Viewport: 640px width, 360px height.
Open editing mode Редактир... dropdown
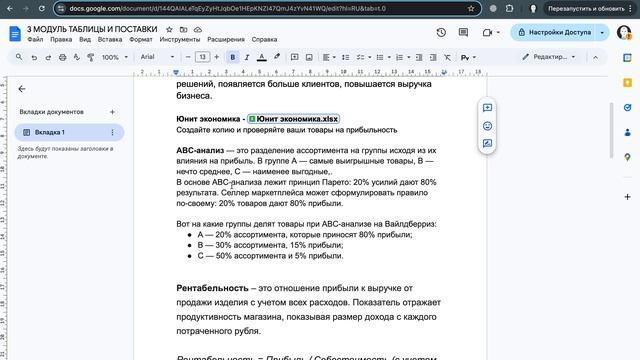pyautogui.click(x=549, y=57)
